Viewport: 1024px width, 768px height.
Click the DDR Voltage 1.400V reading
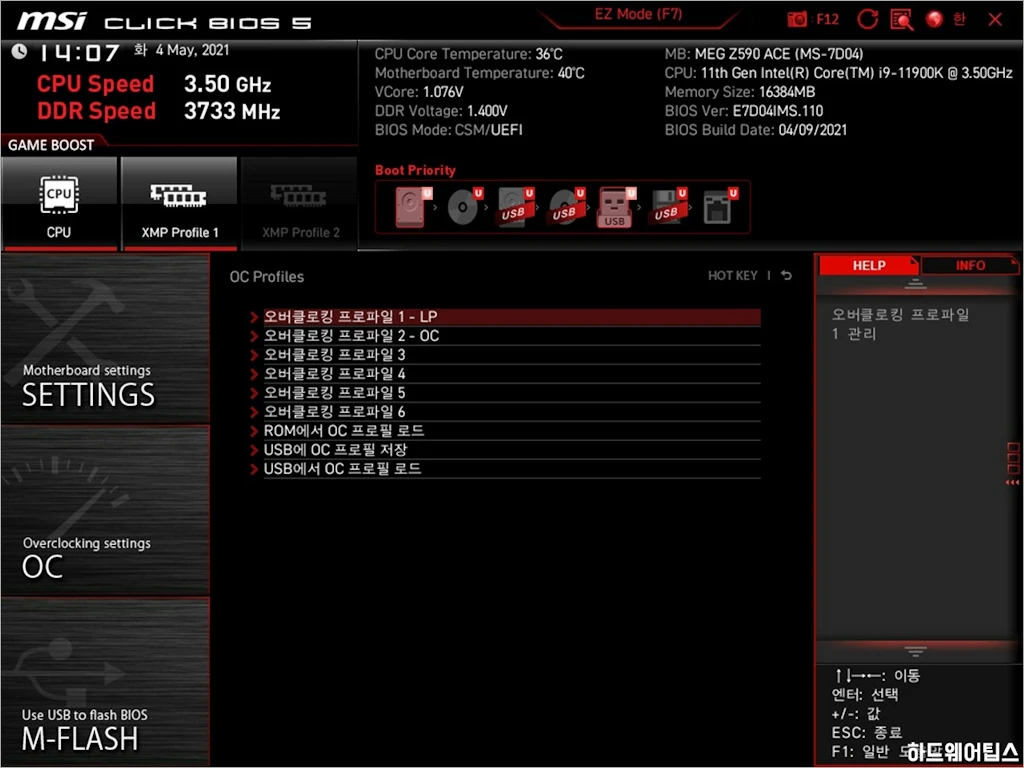[x=441, y=110]
